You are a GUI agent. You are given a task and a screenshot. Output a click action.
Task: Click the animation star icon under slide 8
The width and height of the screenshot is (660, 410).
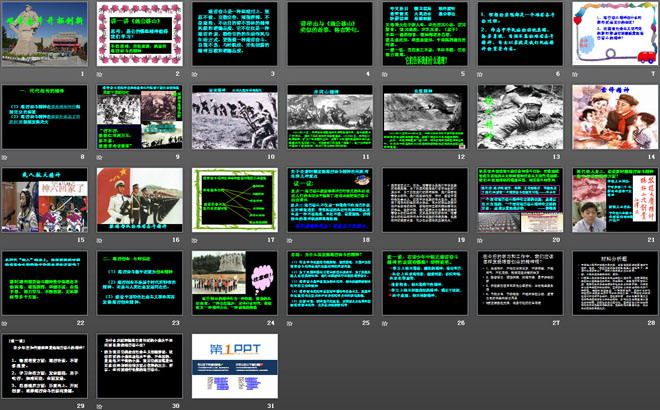tap(4, 157)
